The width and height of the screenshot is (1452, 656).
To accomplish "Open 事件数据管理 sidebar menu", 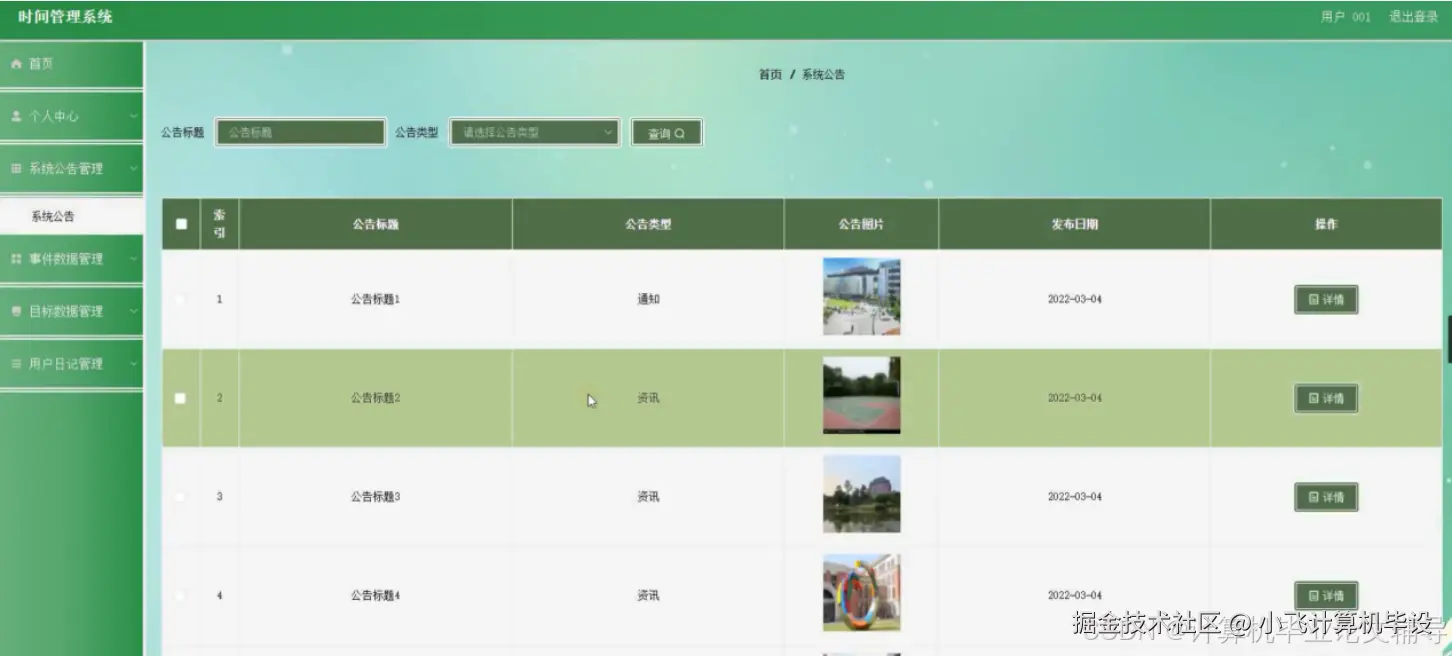I will point(71,259).
